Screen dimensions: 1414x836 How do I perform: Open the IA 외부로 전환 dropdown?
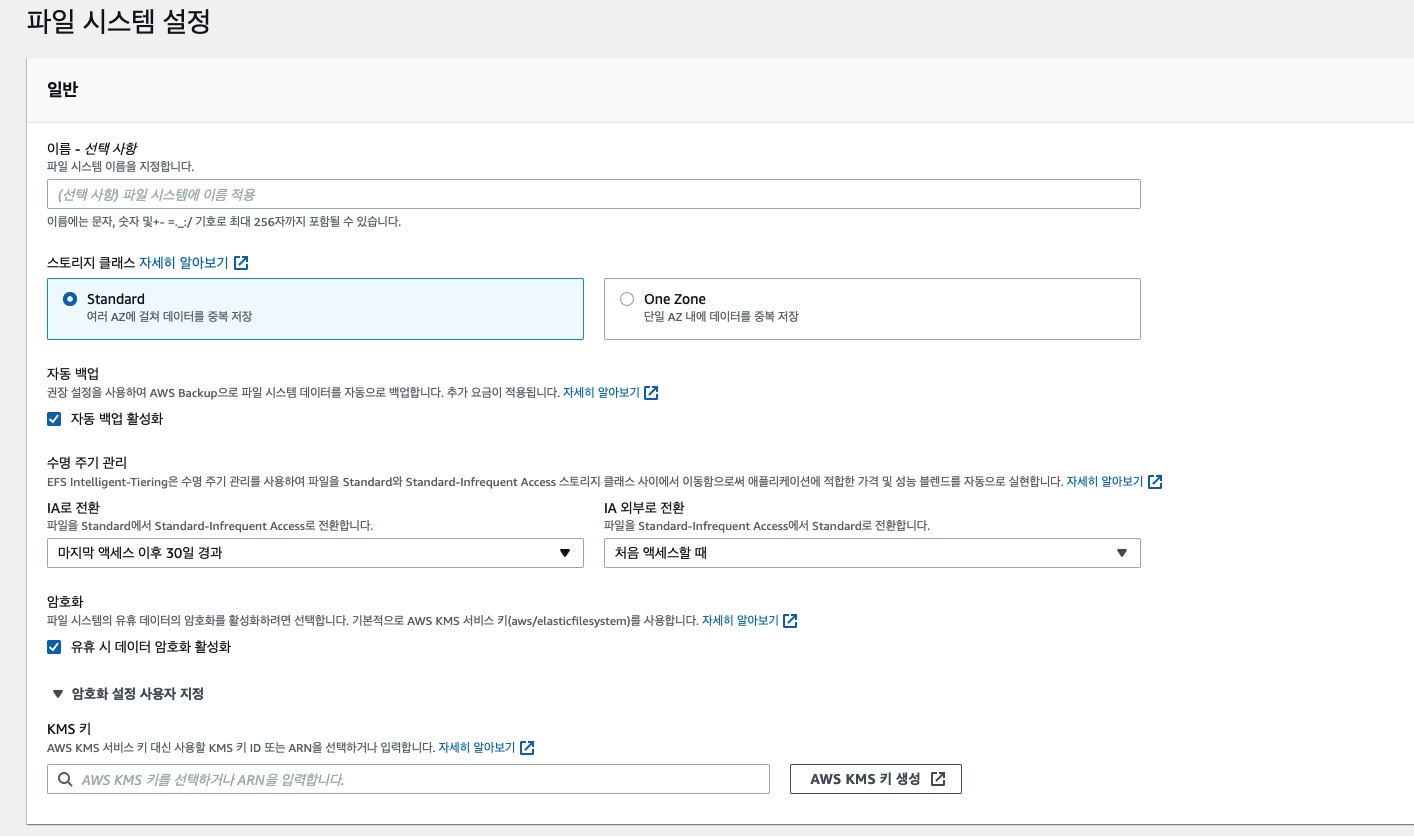872,553
